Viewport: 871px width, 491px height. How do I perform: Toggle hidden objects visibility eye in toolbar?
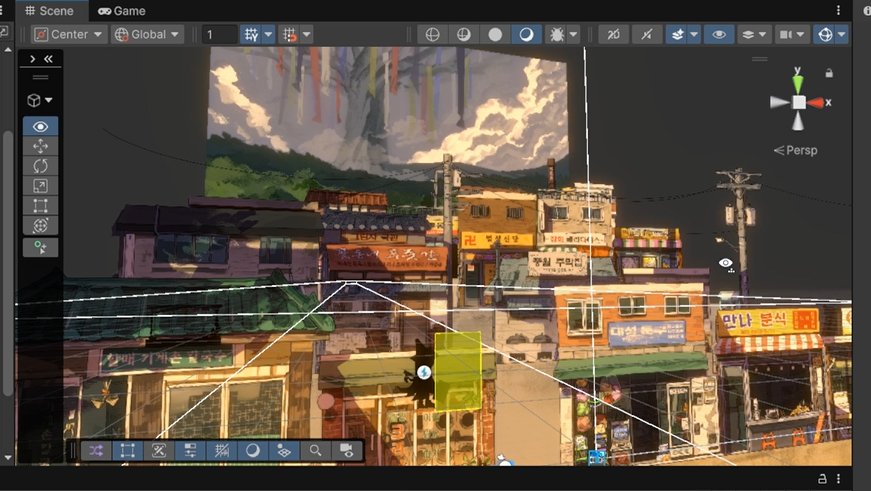tap(719, 34)
